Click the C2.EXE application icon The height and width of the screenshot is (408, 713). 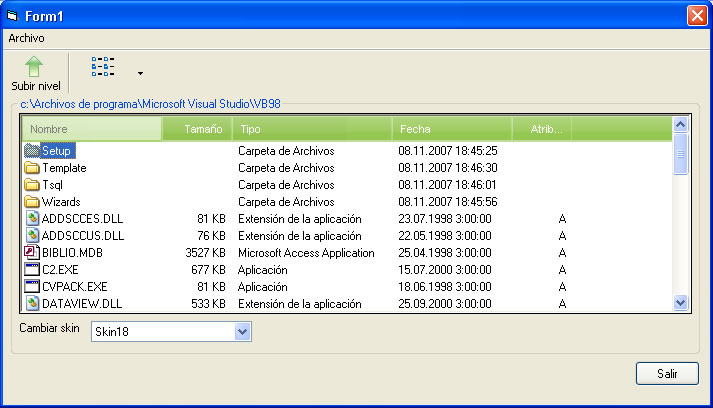pyautogui.click(x=31, y=270)
